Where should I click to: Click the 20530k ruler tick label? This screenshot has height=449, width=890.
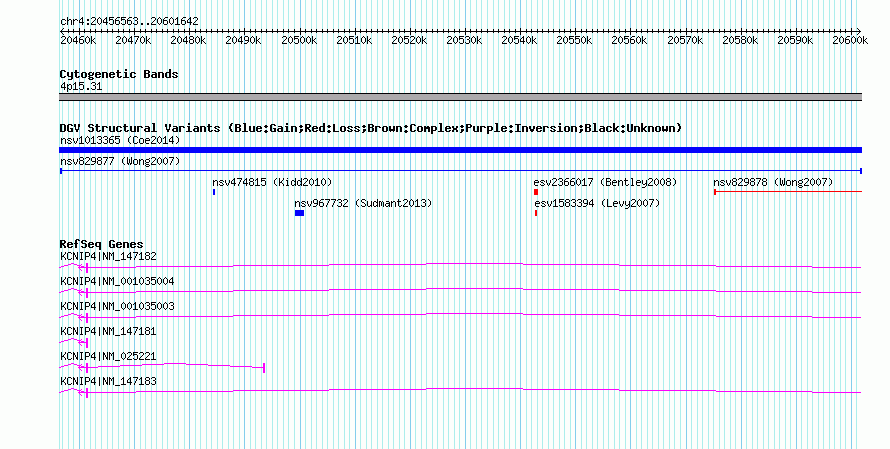464,40
